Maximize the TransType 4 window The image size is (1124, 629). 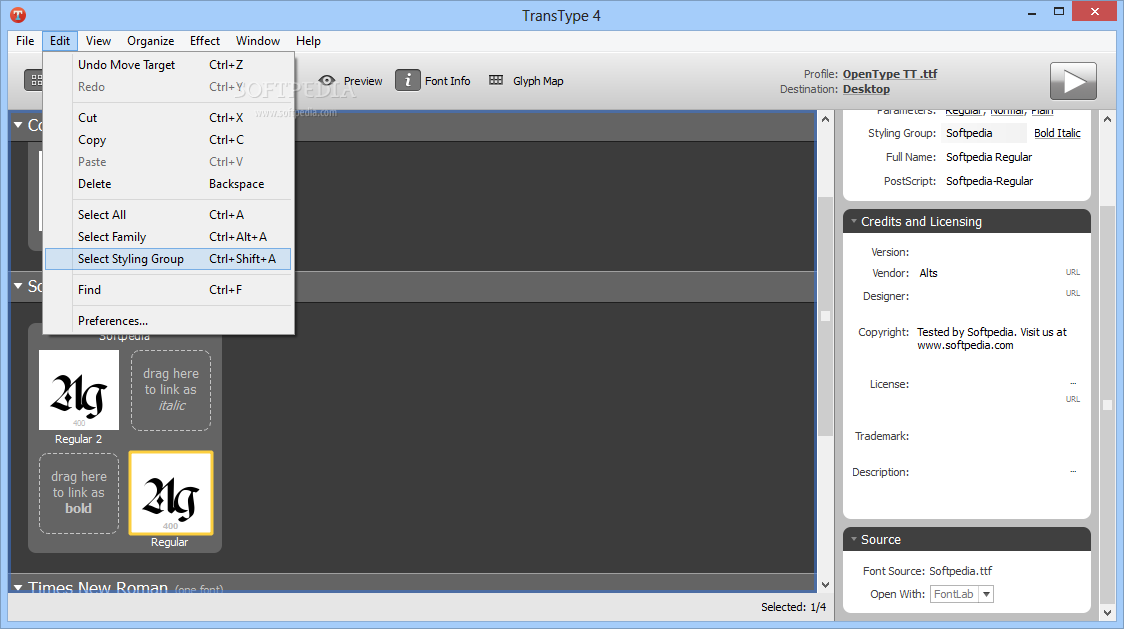tap(1059, 12)
